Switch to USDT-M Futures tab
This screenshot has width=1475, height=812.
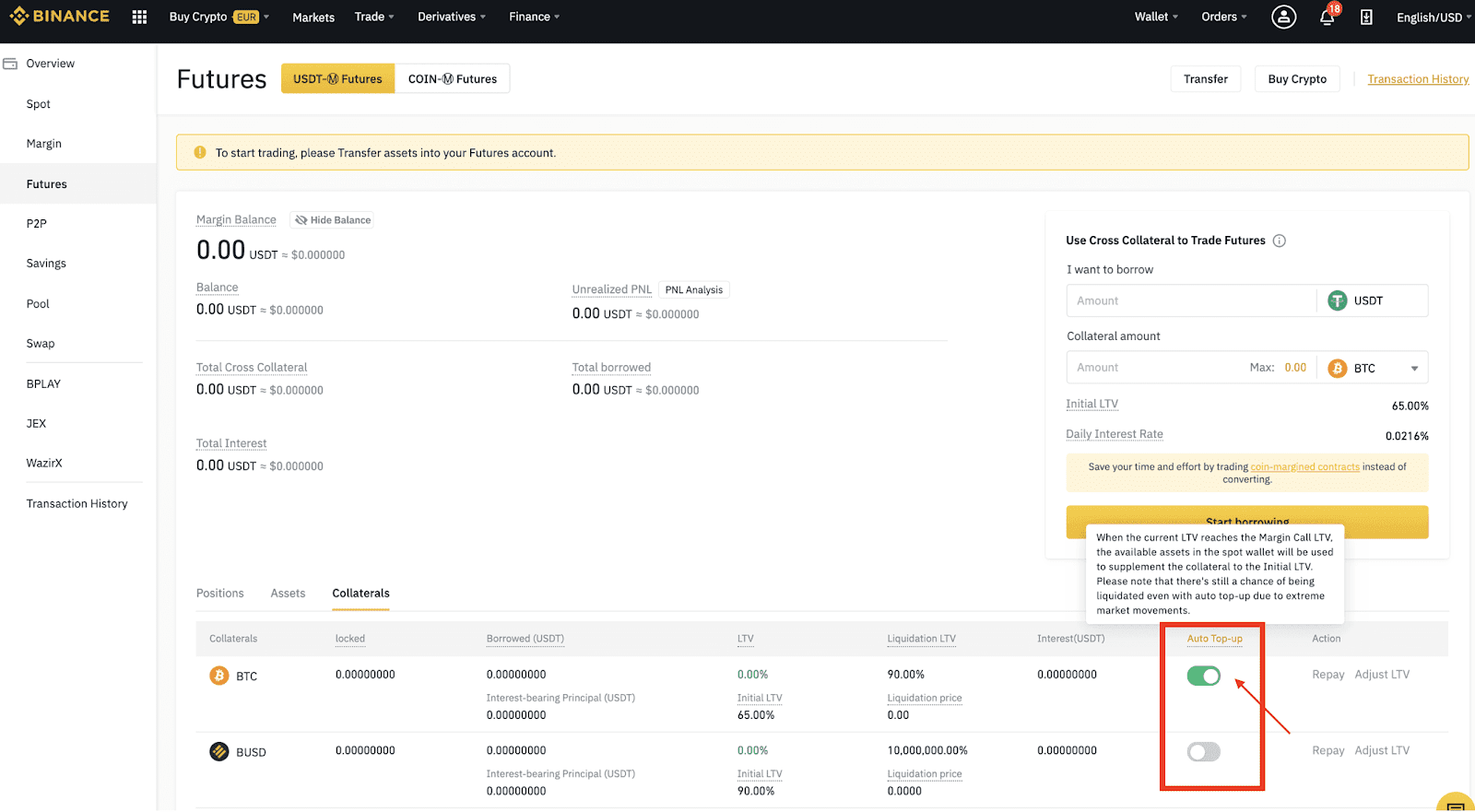point(337,79)
